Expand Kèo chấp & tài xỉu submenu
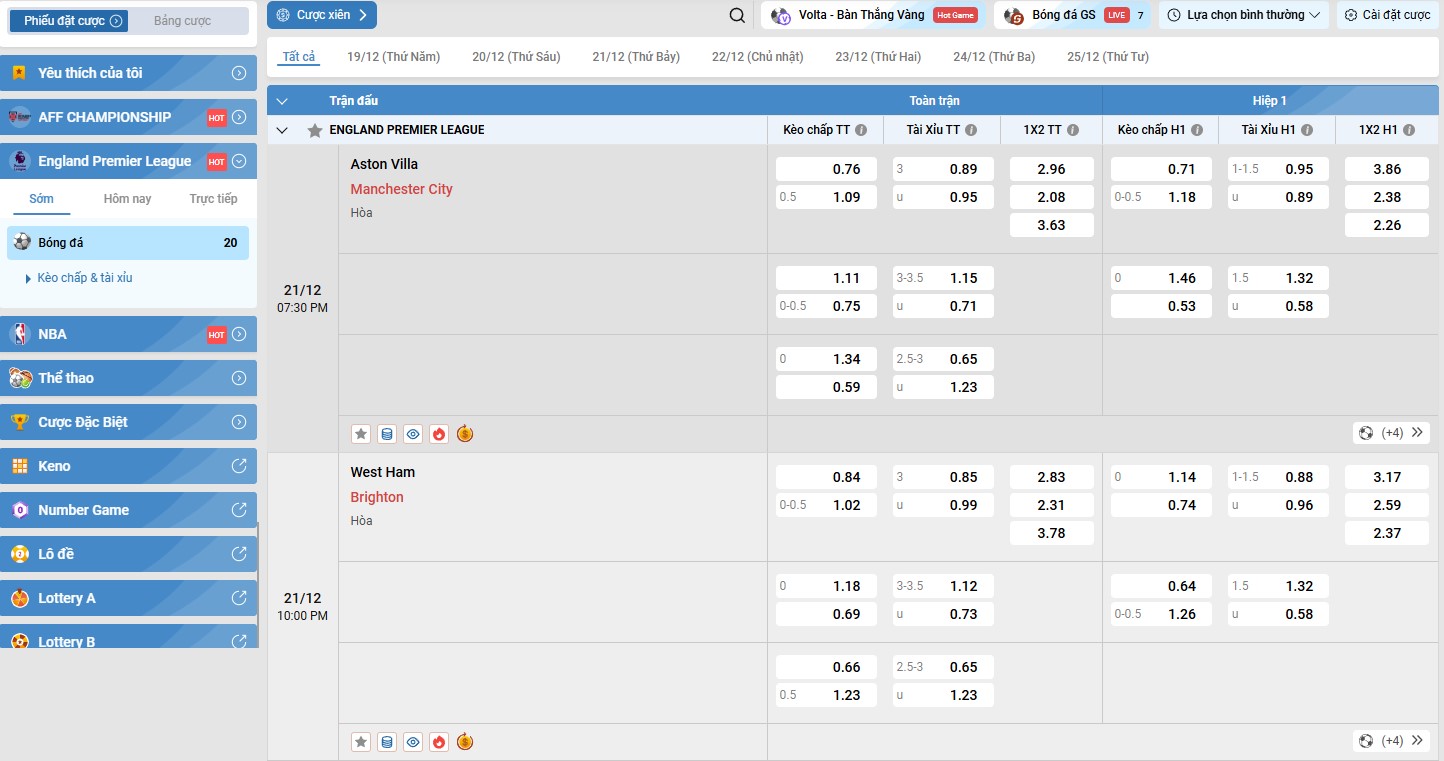The height and width of the screenshot is (761, 1444). tap(79, 278)
